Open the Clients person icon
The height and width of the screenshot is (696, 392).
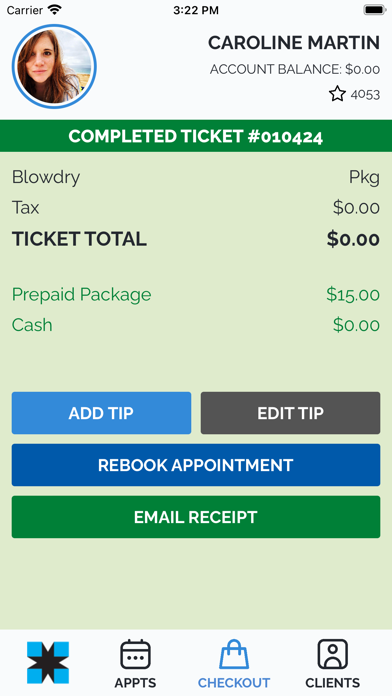click(x=333, y=654)
